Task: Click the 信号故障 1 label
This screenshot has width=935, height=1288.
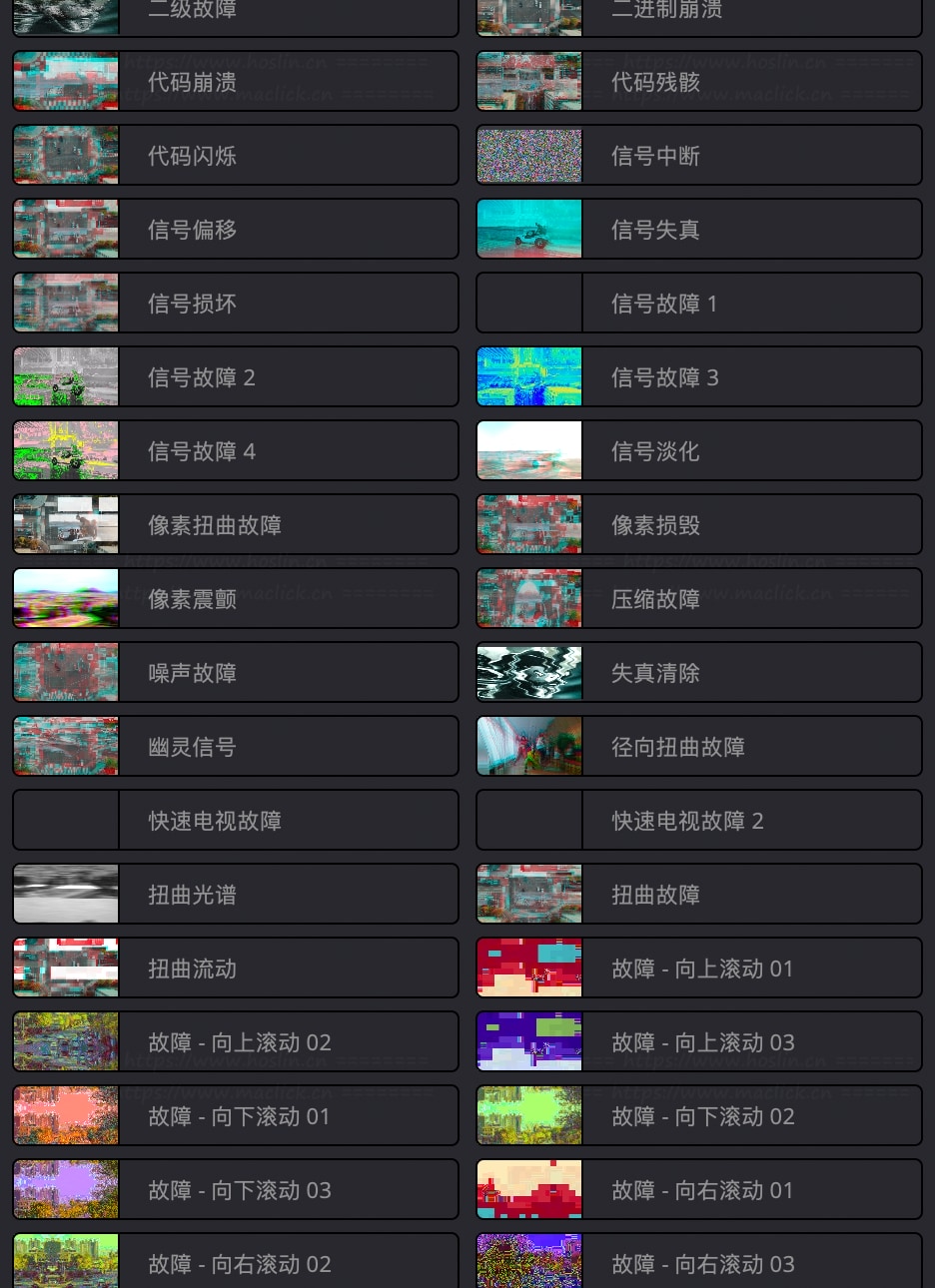Action: [x=664, y=304]
